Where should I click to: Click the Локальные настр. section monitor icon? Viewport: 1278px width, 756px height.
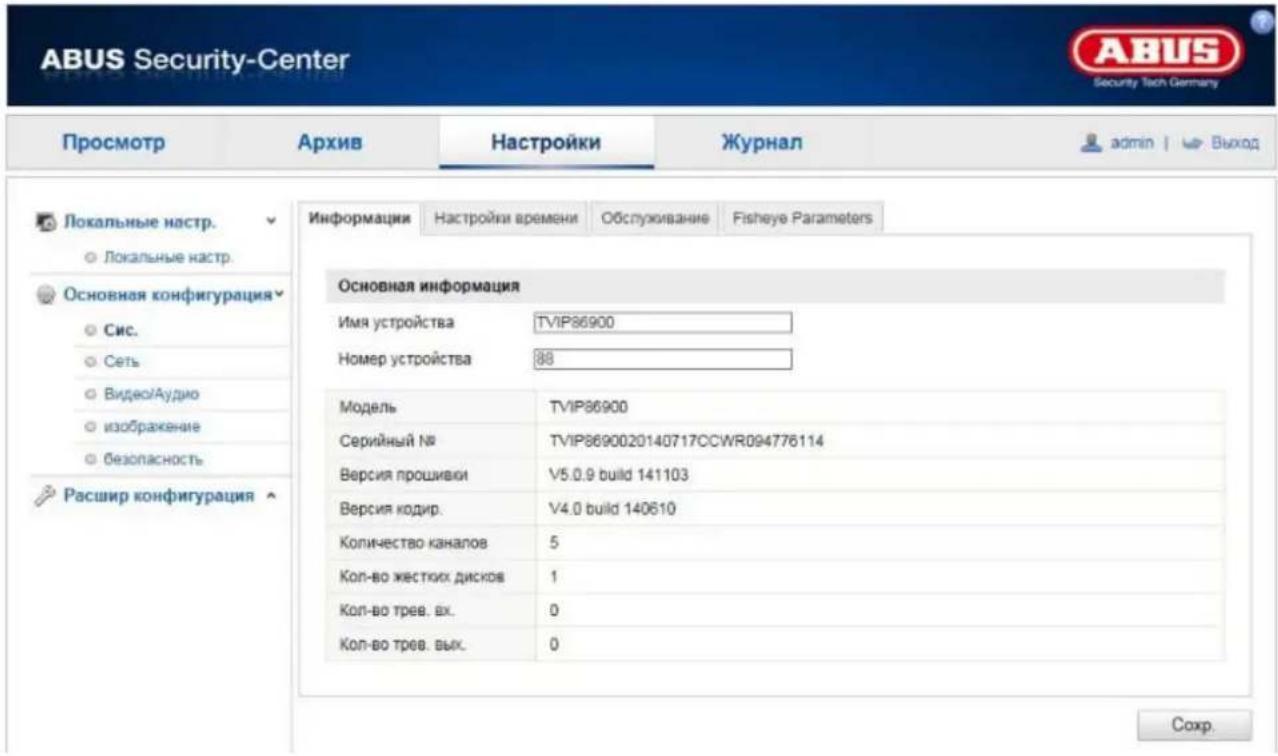click(47, 220)
